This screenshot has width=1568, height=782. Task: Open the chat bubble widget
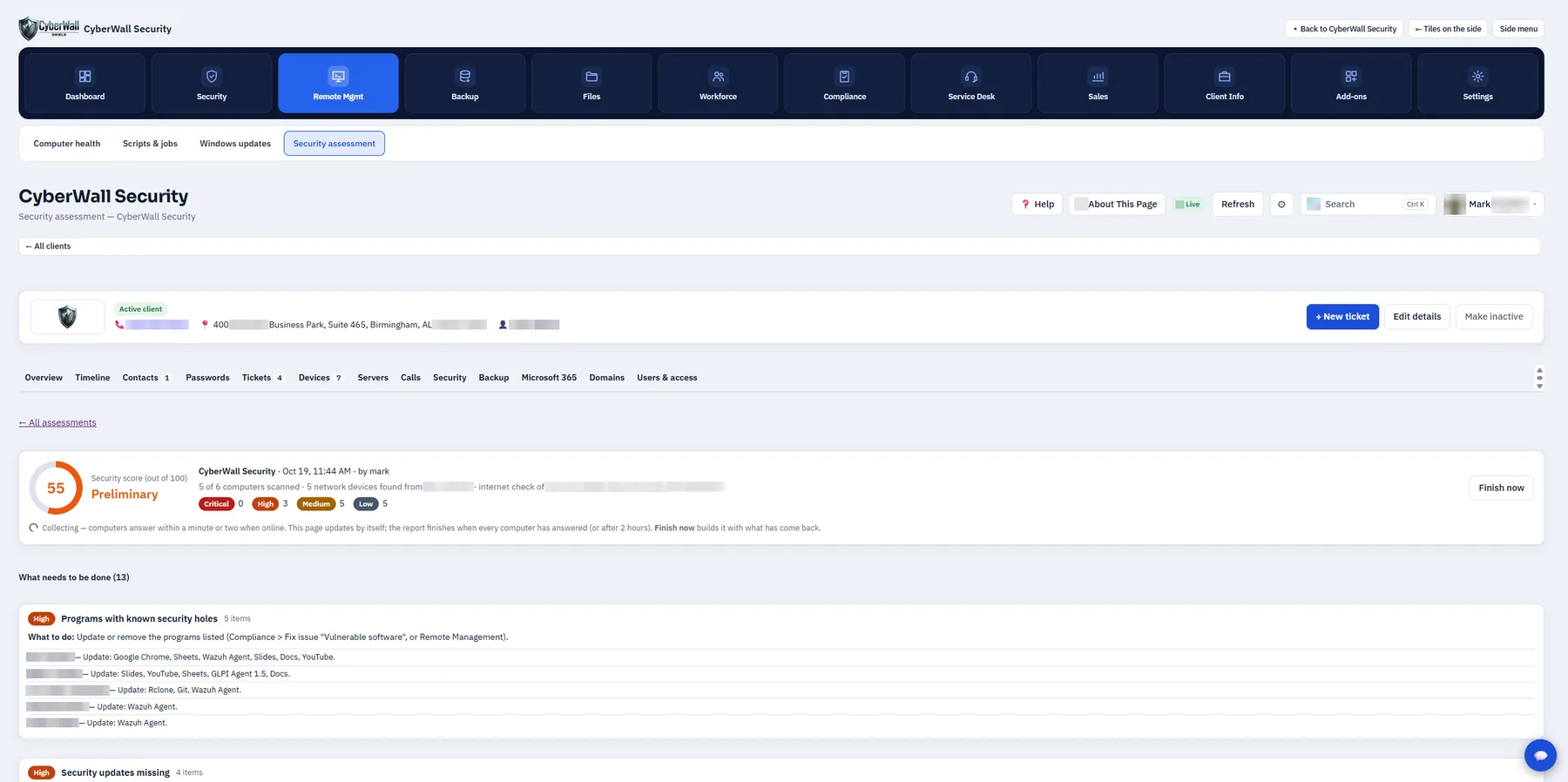[1540, 755]
